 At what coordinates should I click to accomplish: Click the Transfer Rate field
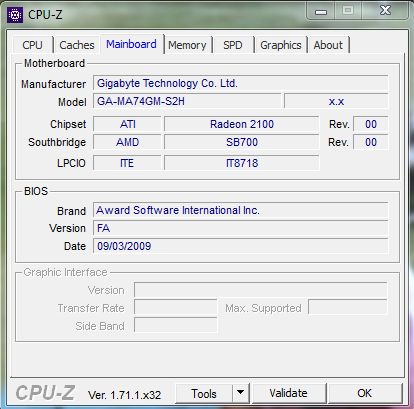pos(176,307)
